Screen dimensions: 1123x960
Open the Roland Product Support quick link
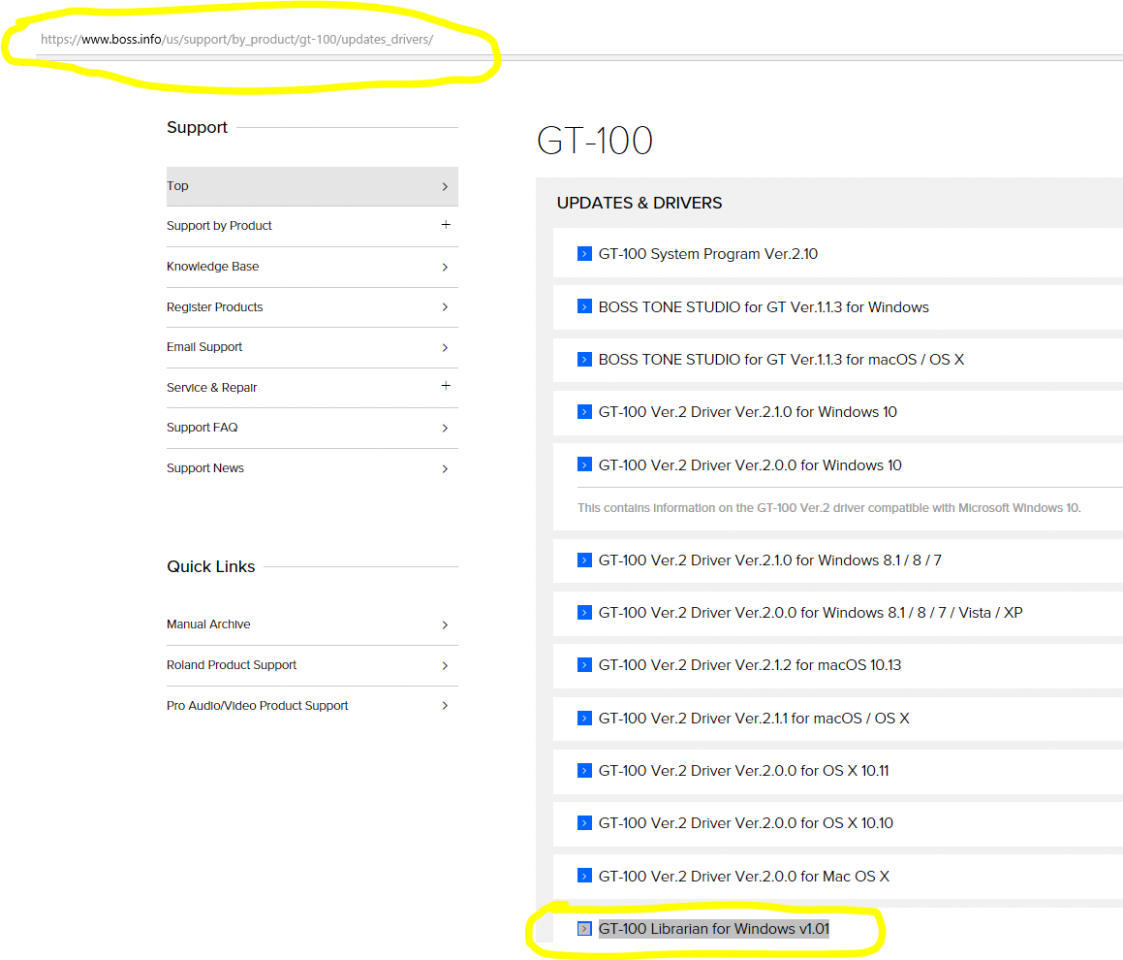(x=312, y=666)
